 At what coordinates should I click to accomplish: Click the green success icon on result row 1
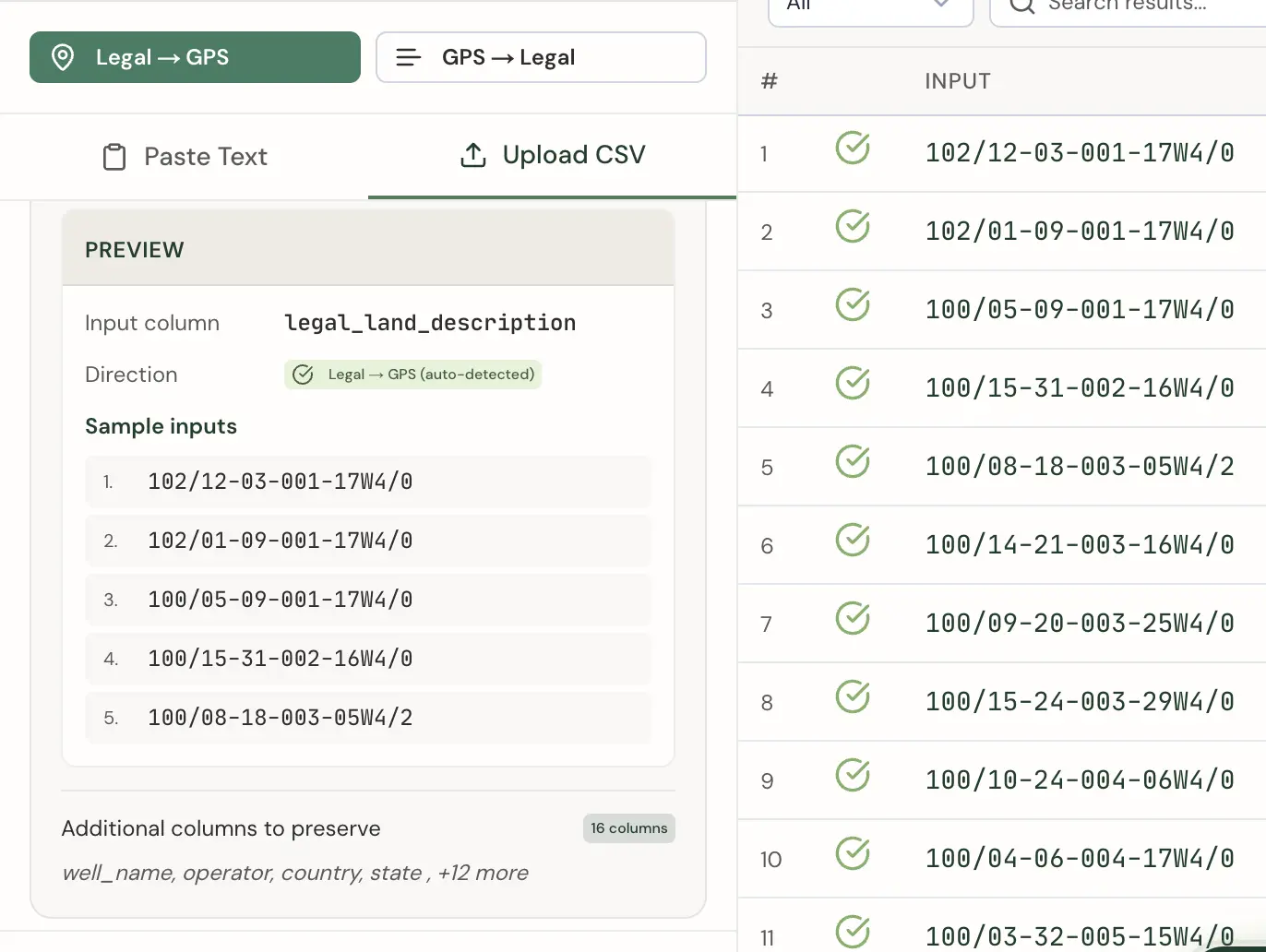(853, 147)
